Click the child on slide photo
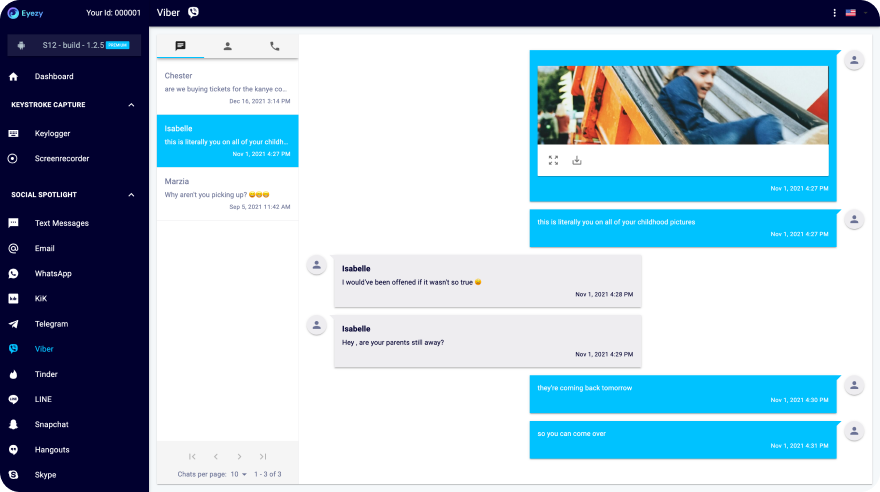This screenshot has height=492, width=880. (682, 105)
